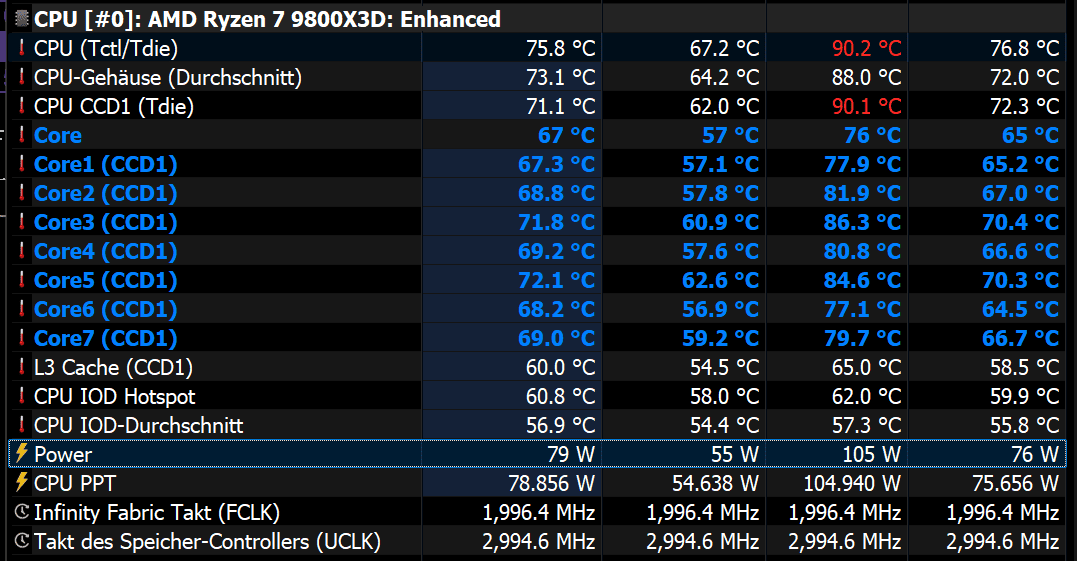Click the 60.8 °C IOD Hotspot current value
1077x561 pixels.
[560, 396]
